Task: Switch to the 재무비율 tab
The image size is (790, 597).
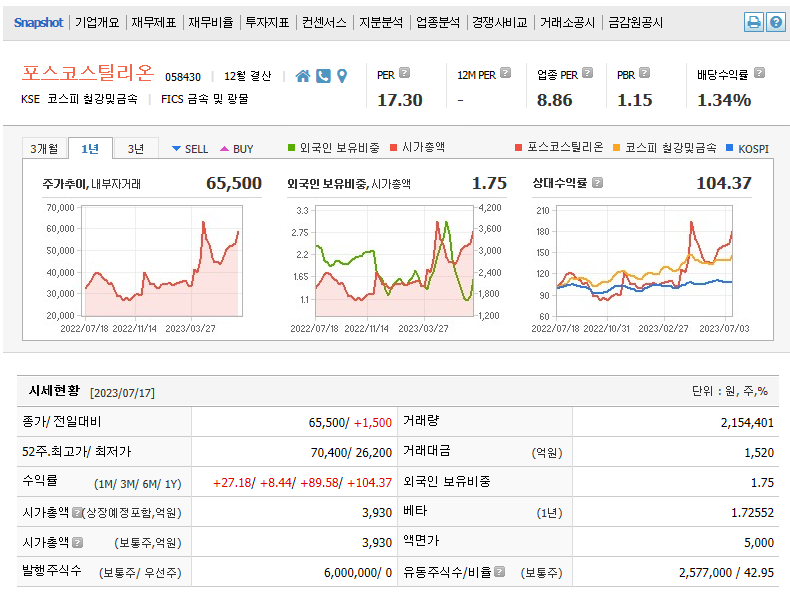Action: 211,23
